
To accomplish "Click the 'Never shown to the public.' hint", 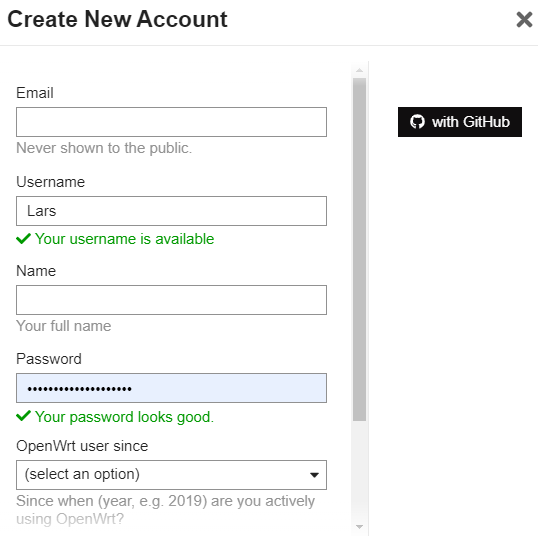I will pos(104,148).
